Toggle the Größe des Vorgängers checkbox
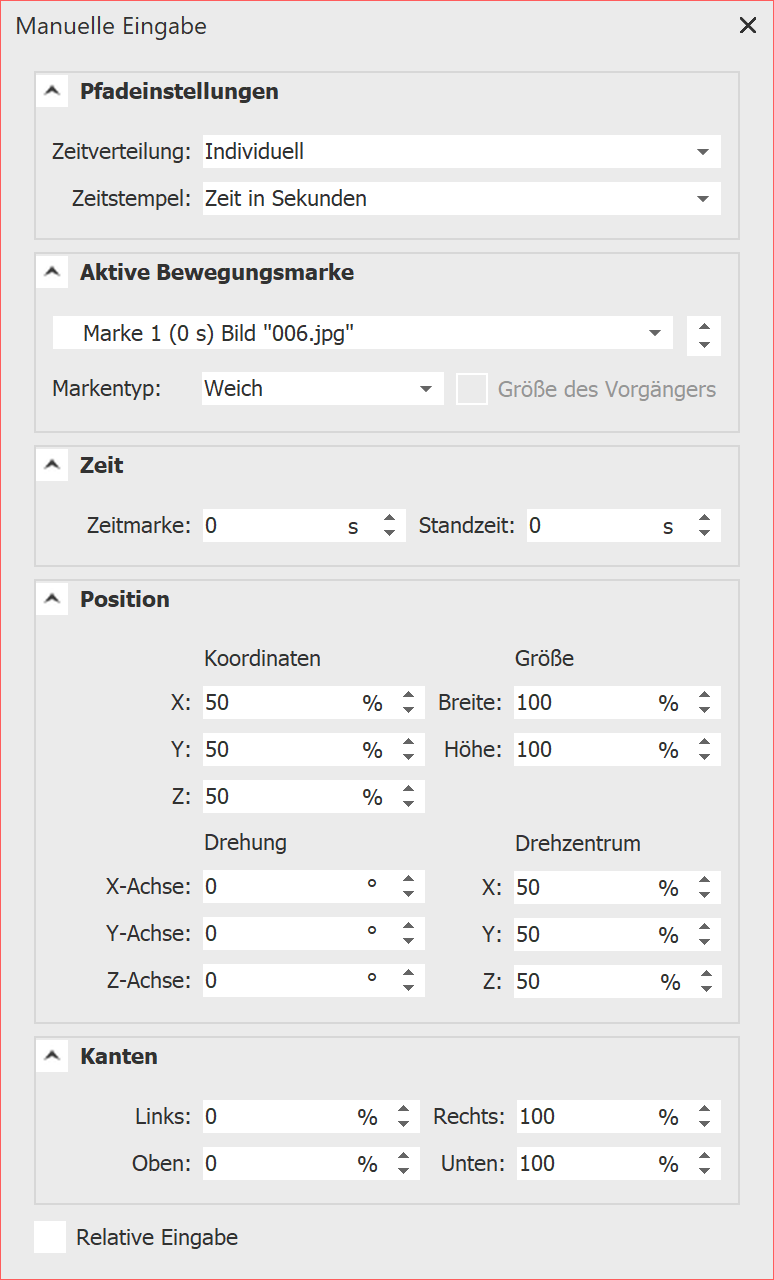The image size is (774, 1280). point(471,389)
